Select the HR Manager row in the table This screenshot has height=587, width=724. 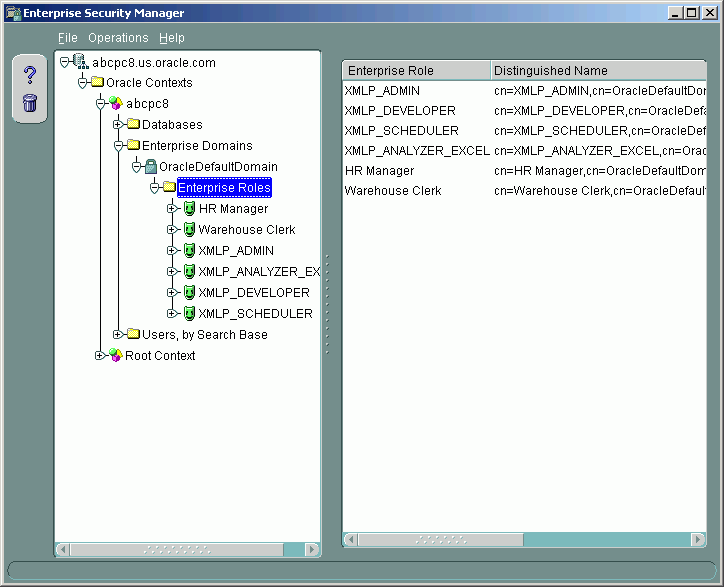pos(525,171)
